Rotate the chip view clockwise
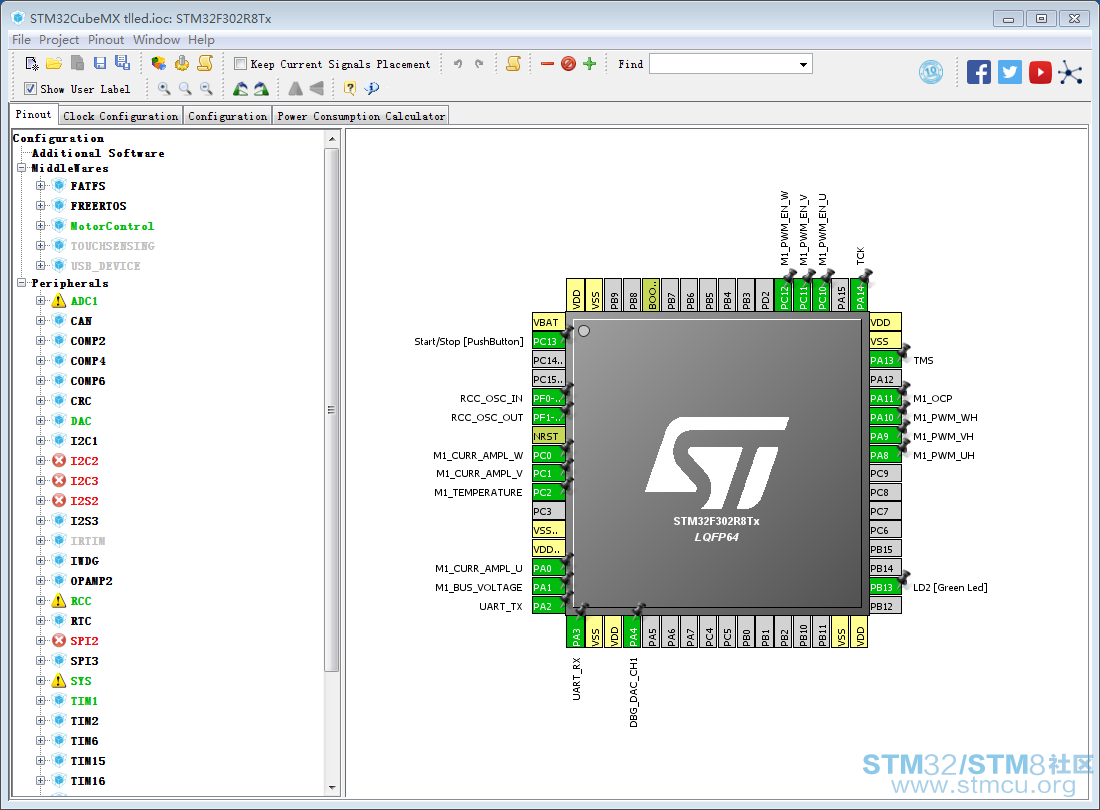 261,88
